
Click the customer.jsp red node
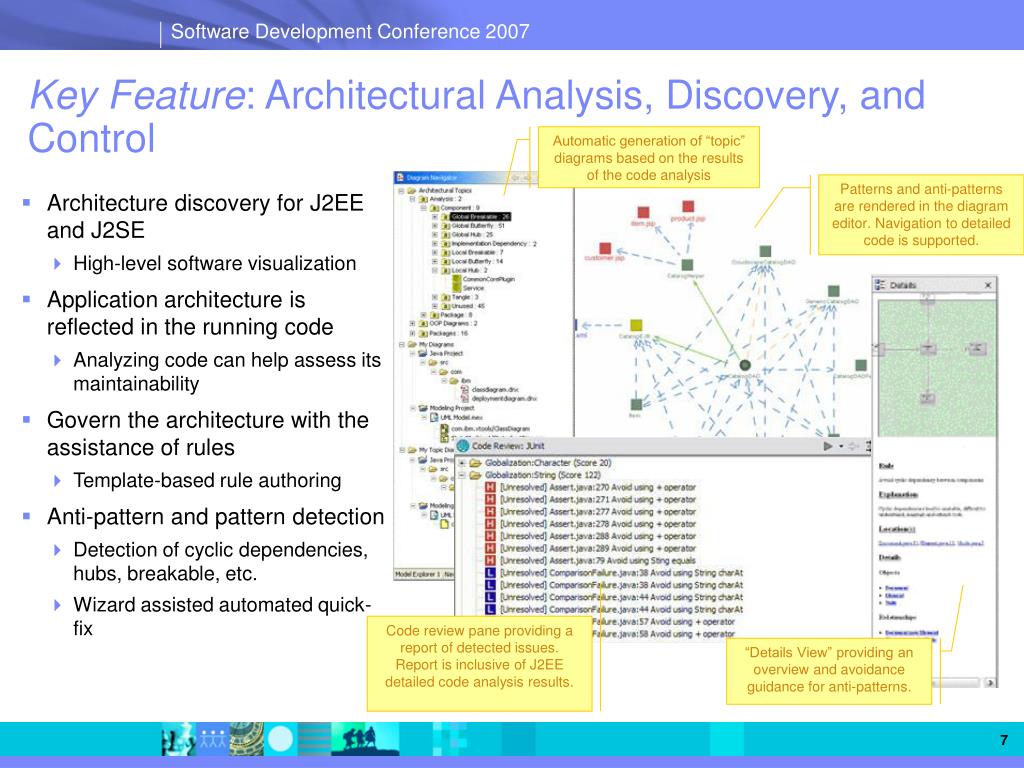click(605, 248)
